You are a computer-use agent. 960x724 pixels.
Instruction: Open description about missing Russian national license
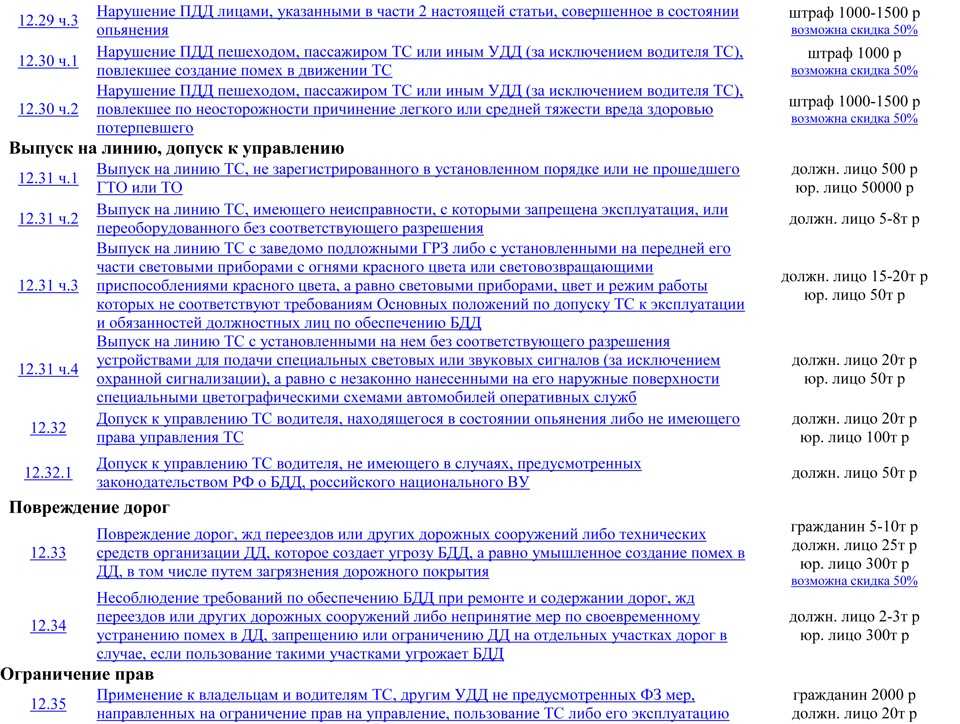coord(369,472)
